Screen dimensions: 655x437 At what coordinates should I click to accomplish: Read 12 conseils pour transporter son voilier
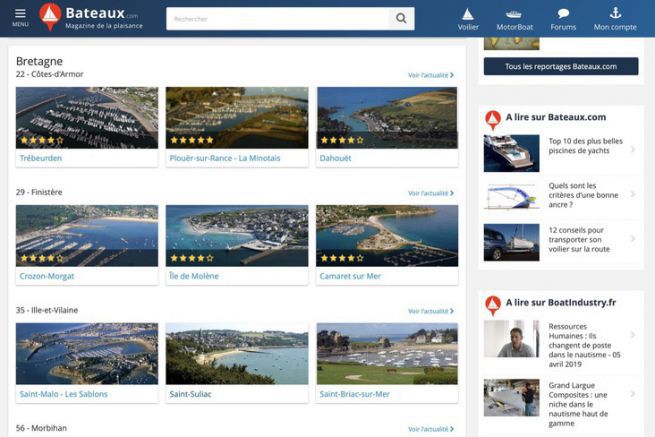pyautogui.click(x=579, y=239)
